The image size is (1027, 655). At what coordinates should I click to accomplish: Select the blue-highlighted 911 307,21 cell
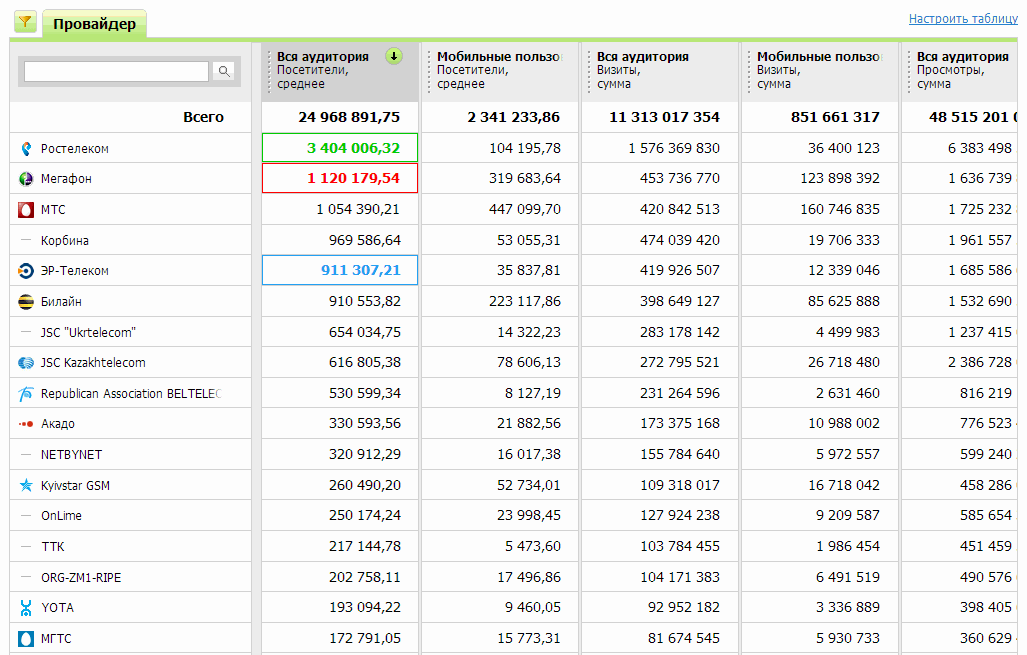click(x=340, y=270)
